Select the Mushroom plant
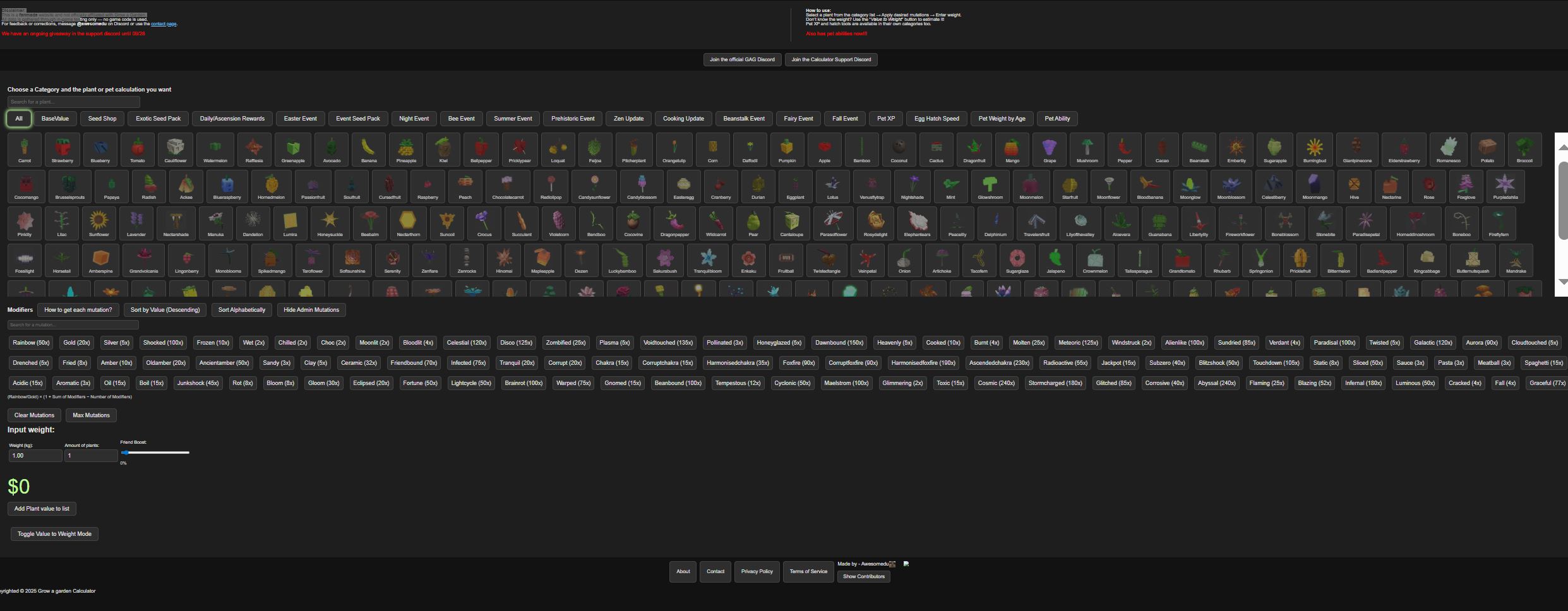Viewport: 1568px width, 611px height. [1087, 150]
